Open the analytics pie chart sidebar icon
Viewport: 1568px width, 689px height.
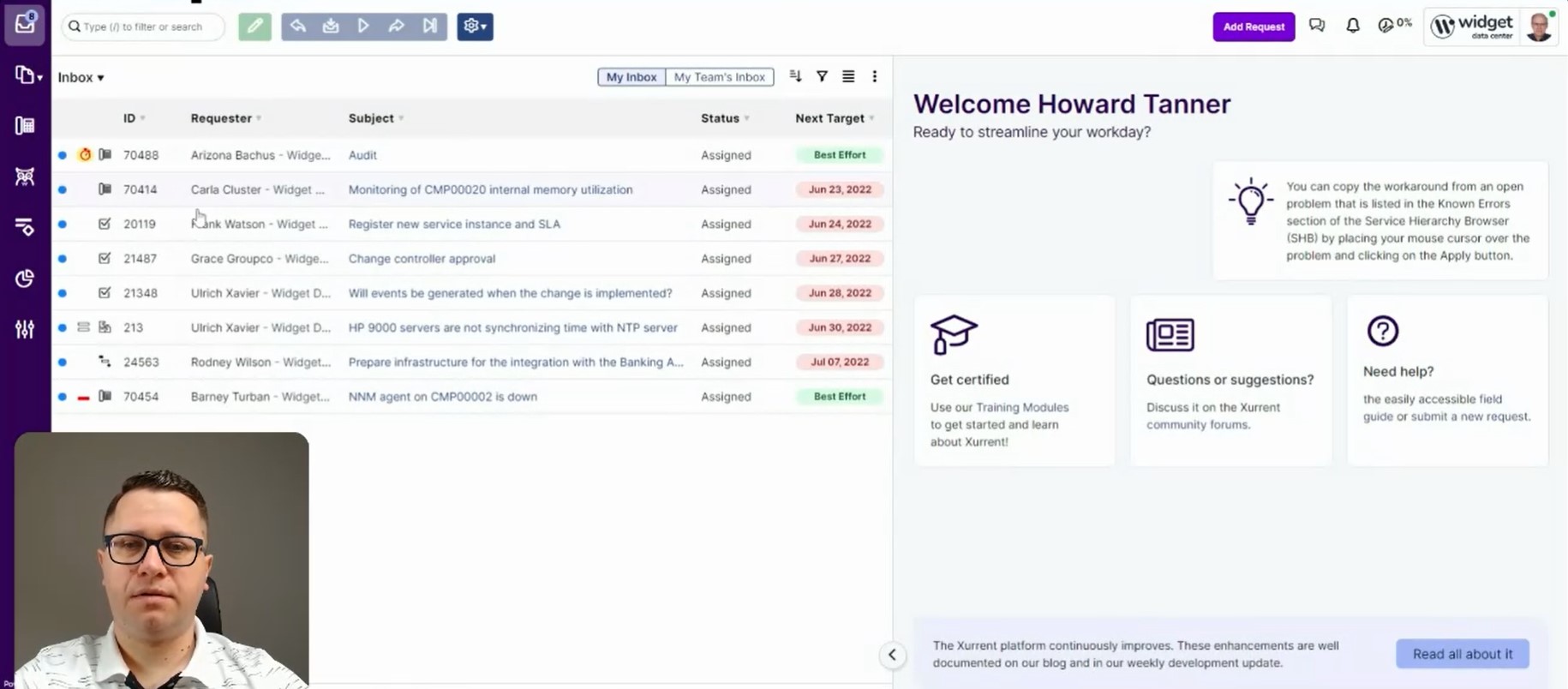pos(25,279)
